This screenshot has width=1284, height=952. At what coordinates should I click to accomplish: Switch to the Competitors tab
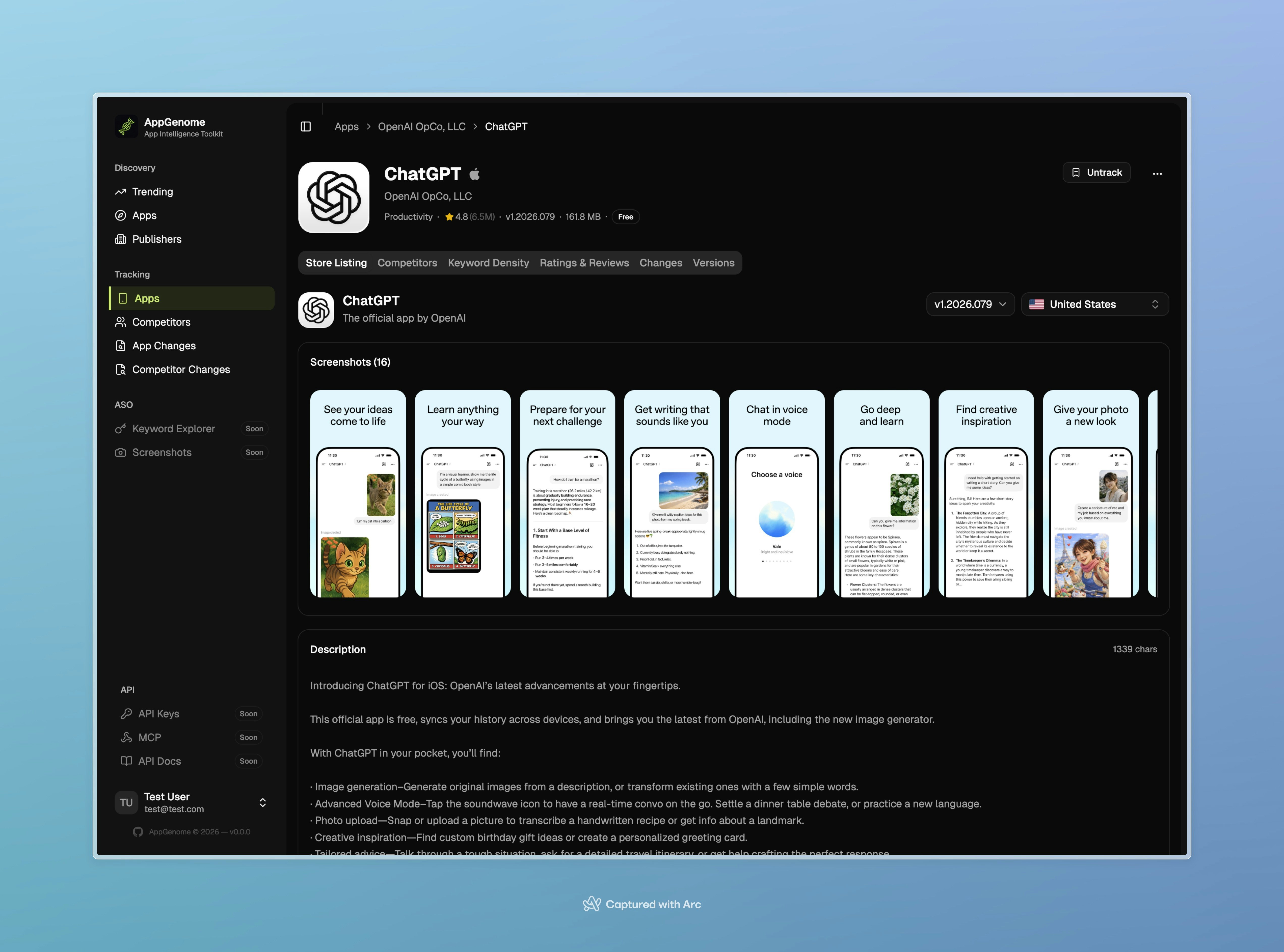[x=407, y=263]
